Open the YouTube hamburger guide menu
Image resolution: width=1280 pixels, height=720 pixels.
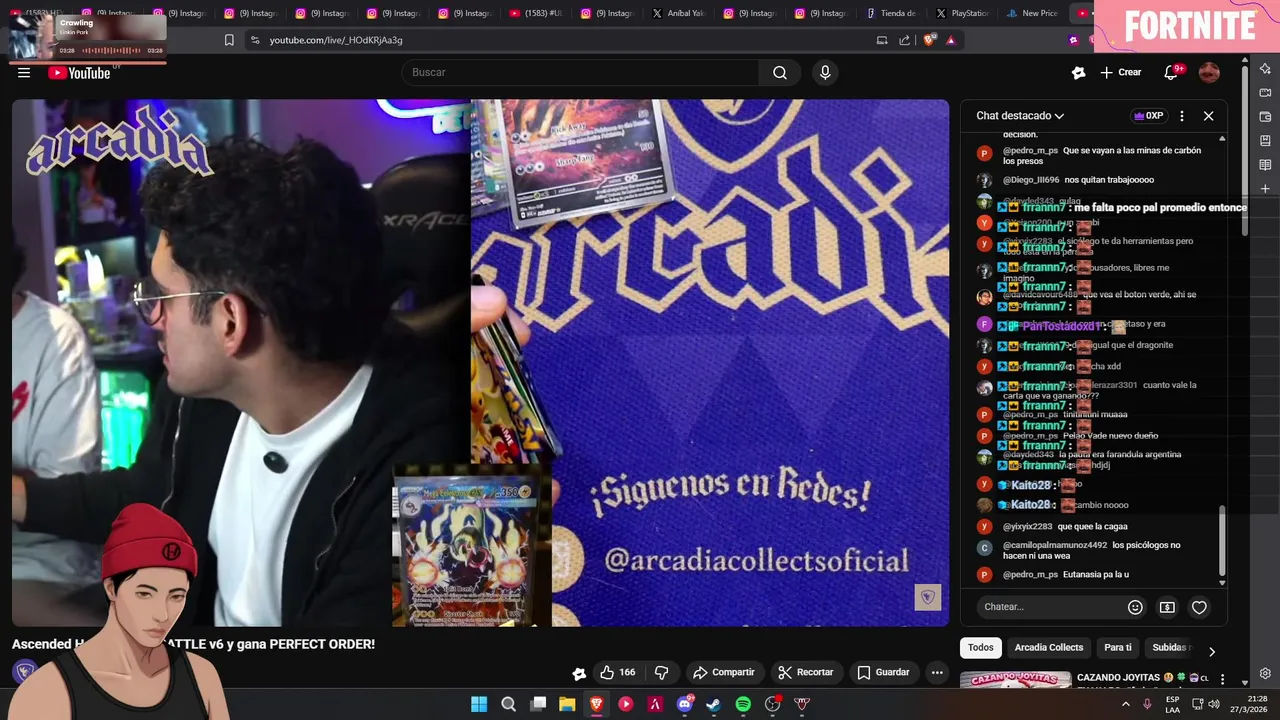pyautogui.click(x=24, y=73)
